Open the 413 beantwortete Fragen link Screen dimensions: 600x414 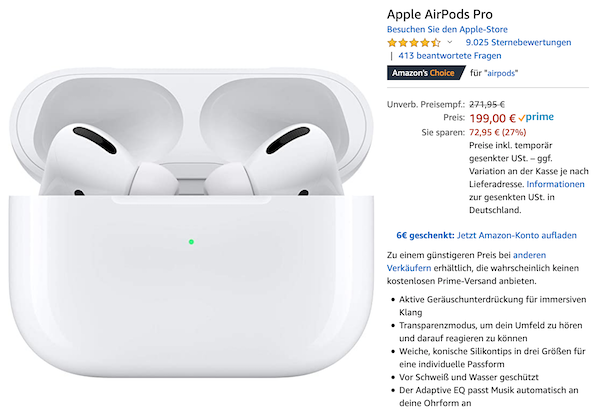tap(450, 55)
